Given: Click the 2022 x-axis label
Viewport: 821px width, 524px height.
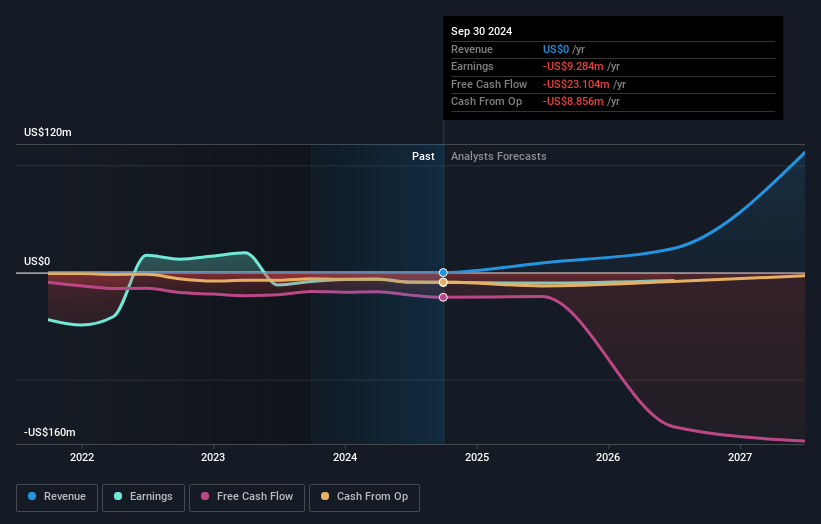Looking at the screenshot, I should click(82, 457).
